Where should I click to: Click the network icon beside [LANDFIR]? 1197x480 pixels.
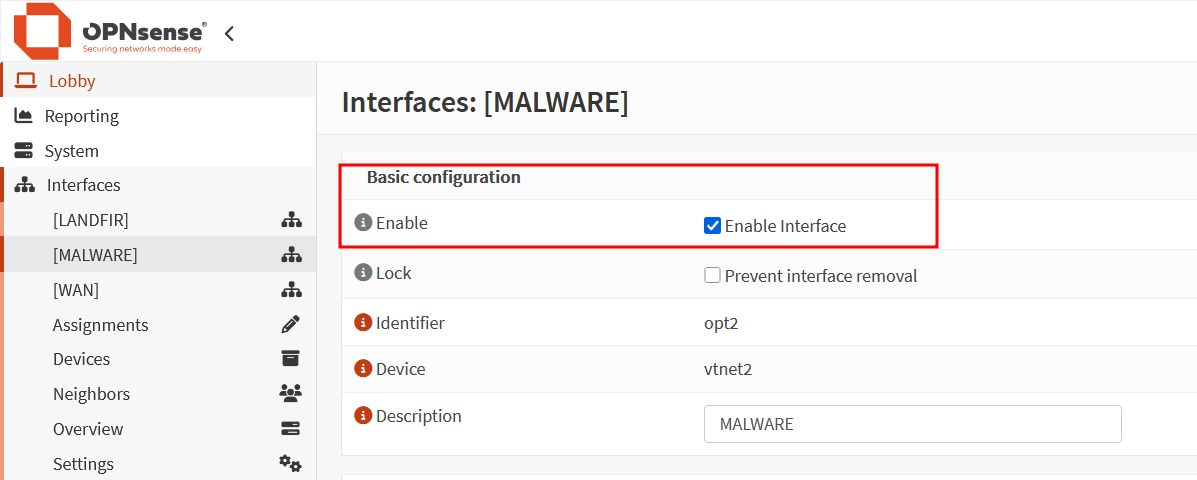tap(290, 221)
